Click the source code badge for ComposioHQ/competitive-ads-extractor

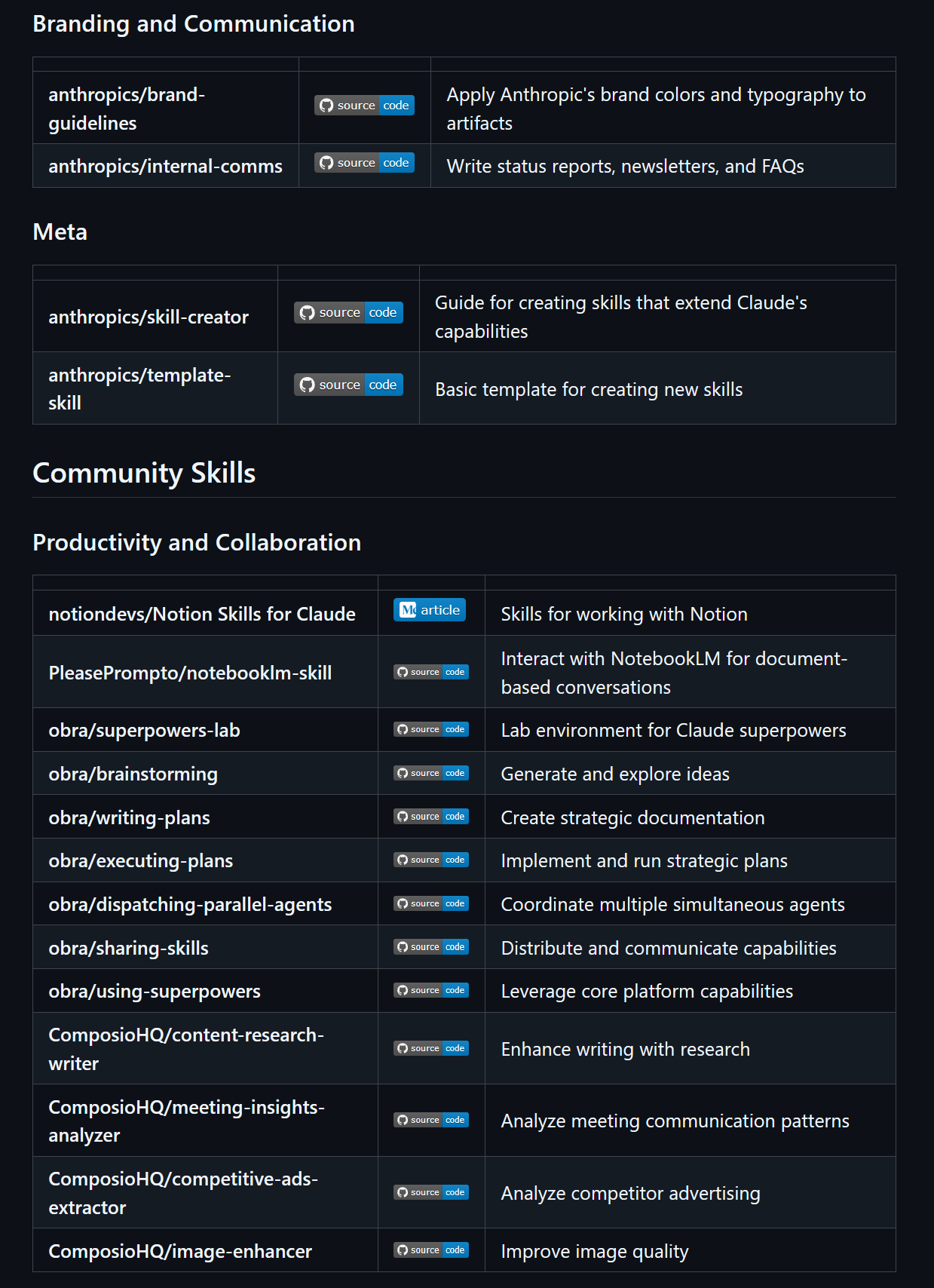click(431, 1193)
